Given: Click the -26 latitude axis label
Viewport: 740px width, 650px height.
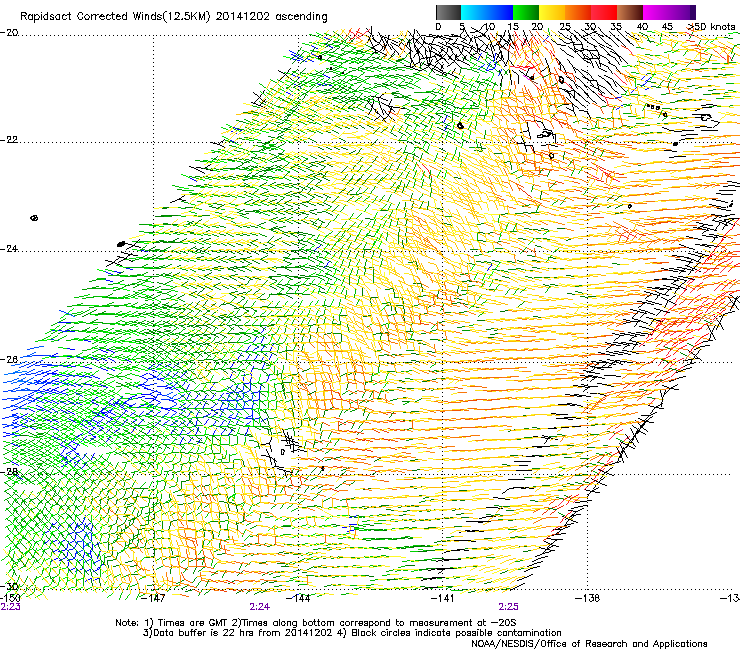Looking at the screenshot, I should [9, 360].
